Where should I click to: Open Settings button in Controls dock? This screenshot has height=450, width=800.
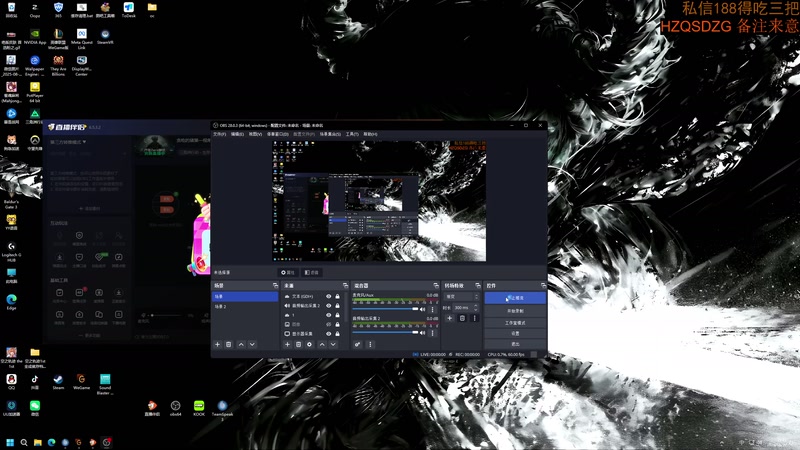click(515, 333)
